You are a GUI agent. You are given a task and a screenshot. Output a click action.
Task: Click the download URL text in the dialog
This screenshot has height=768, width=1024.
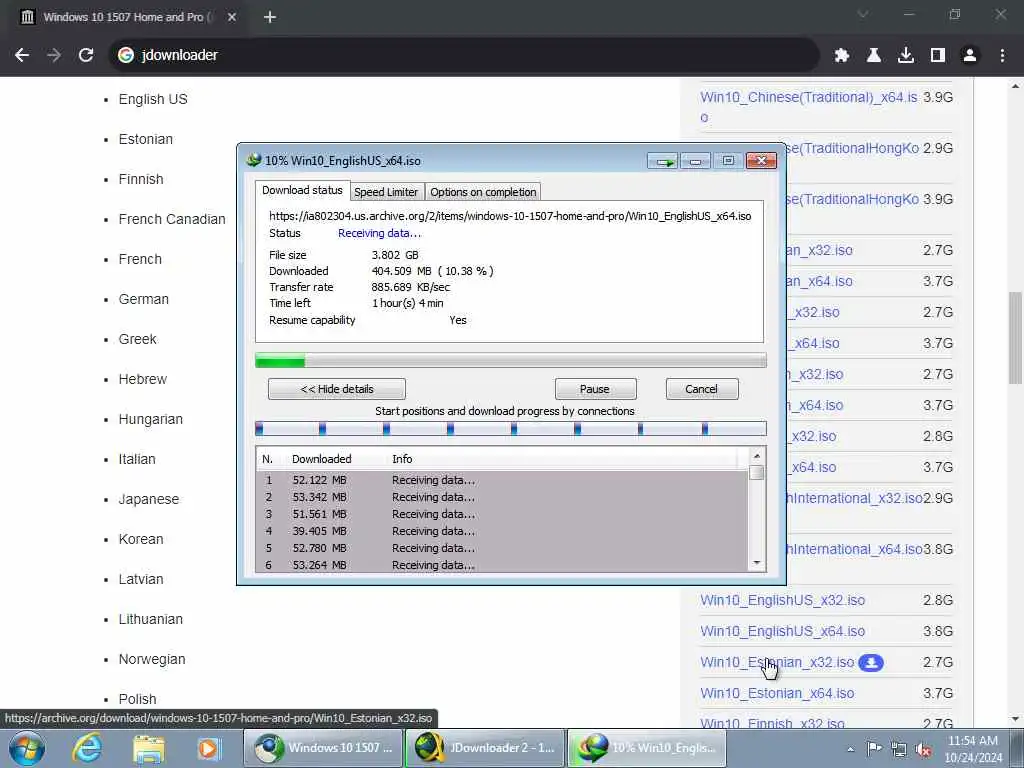(x=510, y=216)
